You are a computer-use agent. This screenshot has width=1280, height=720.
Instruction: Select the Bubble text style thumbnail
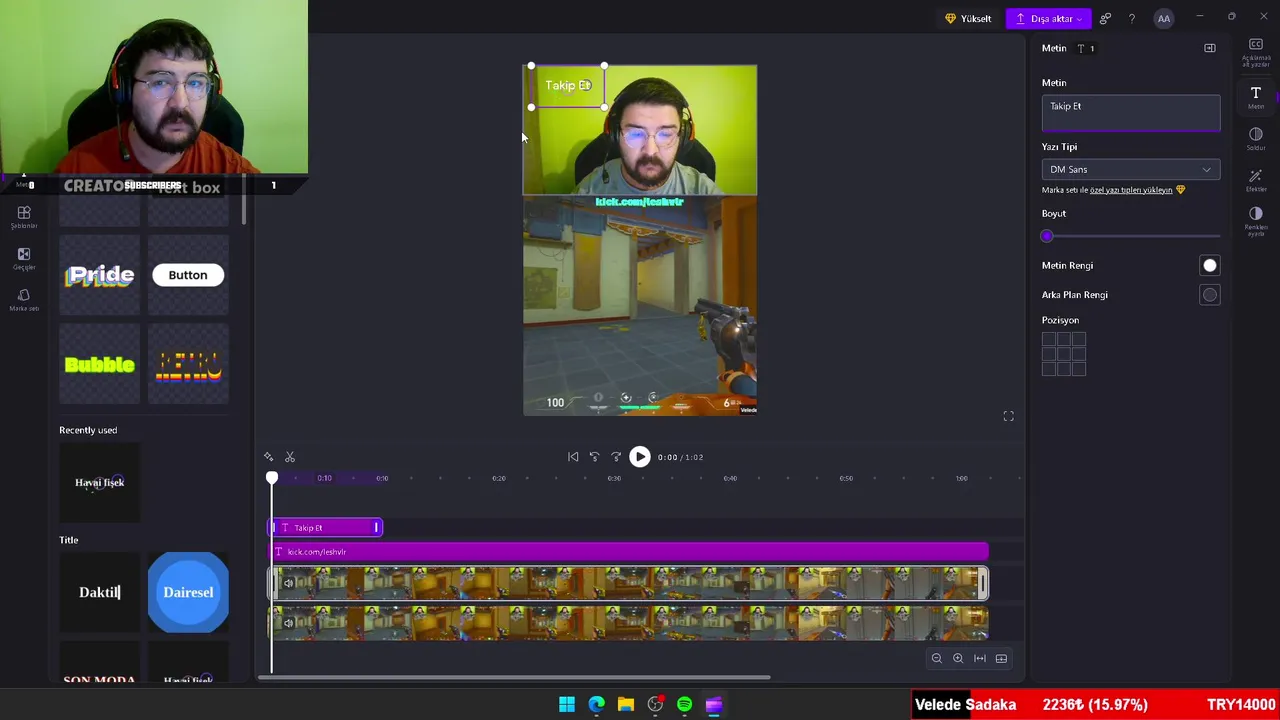coord(99,364)
